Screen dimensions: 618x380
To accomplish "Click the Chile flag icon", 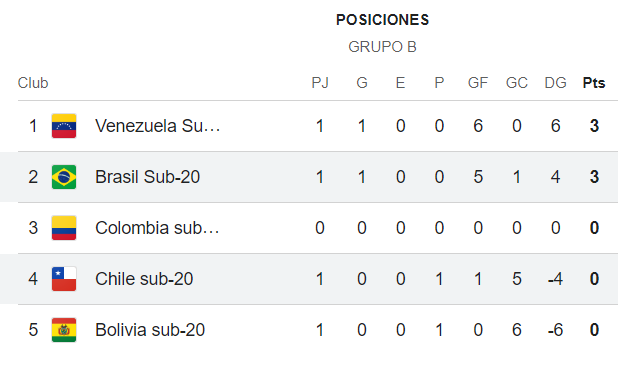I will pos(64,279).
